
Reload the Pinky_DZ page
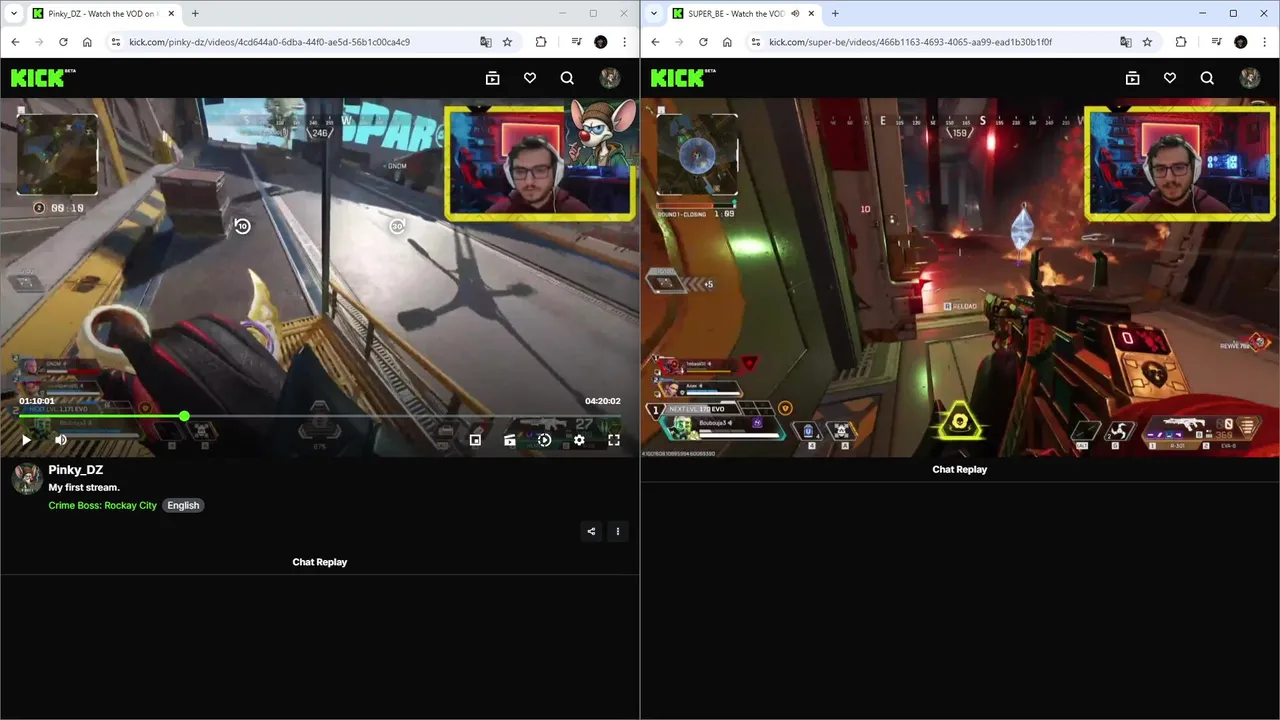pos(63,42)
